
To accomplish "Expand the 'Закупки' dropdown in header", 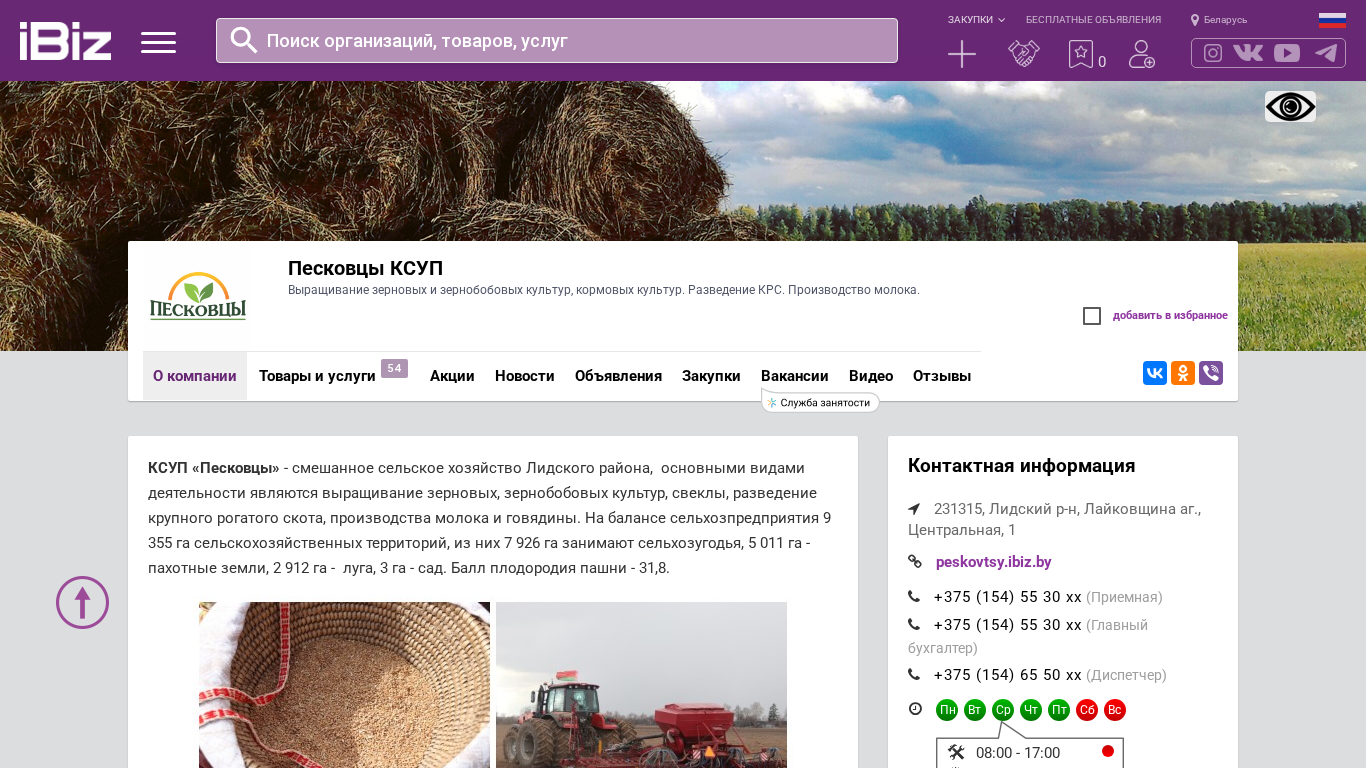I will [x=976, y=20].
